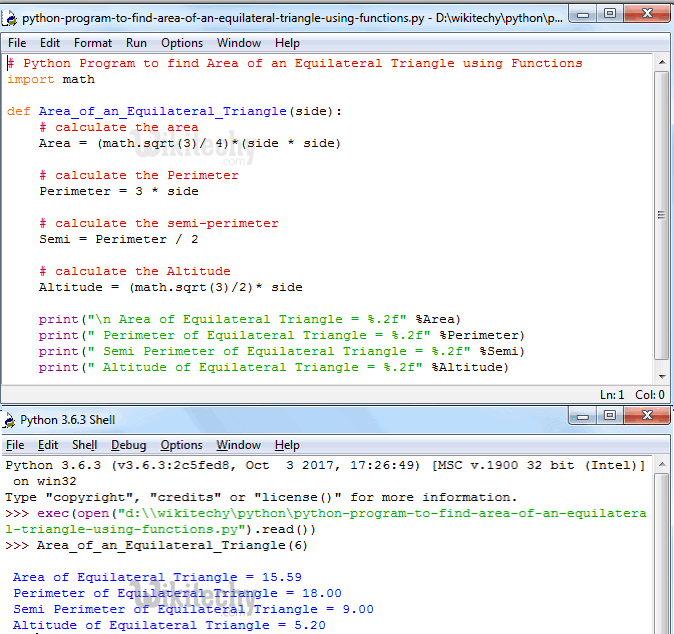Click the output 'Perimeter of Equilateral Triangle = 18.00'

click(x=178, y=593)
